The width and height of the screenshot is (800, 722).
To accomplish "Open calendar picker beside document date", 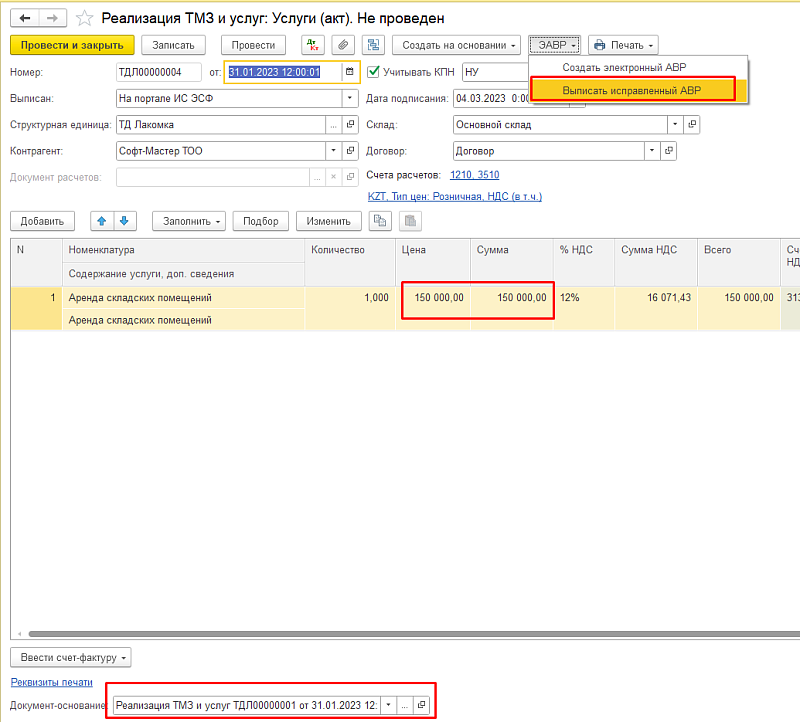I will [x=349, y=72].
